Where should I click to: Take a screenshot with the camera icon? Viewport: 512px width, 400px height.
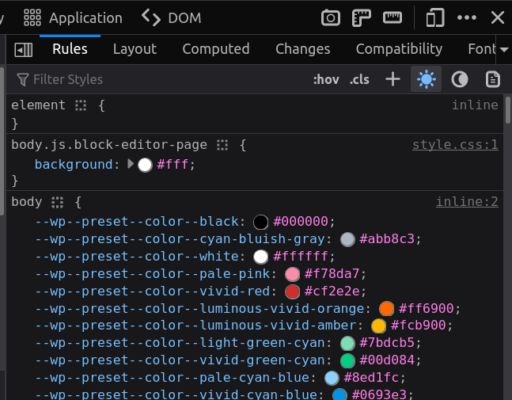coord(330,18)
